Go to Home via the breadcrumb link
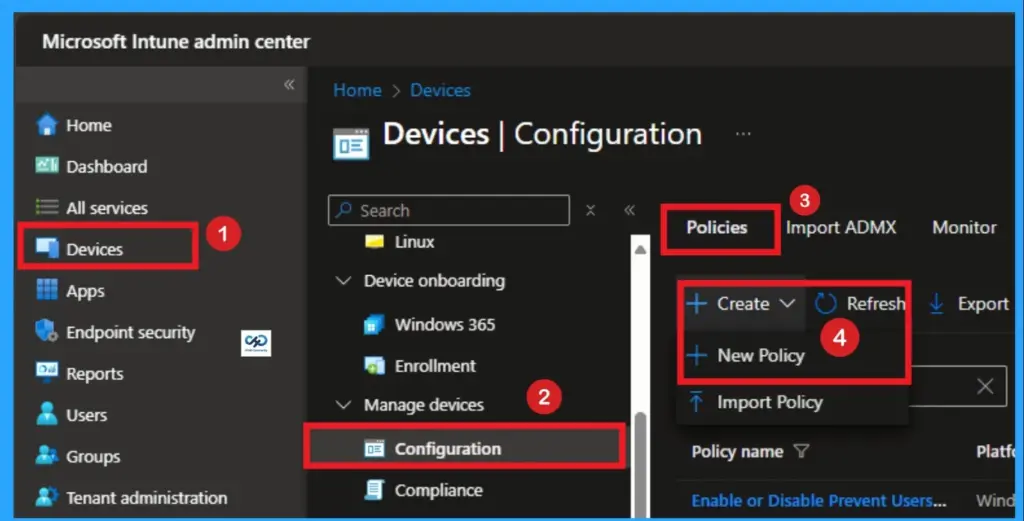The height and width of the screenshot is (521, 1024). coord(357,90)
